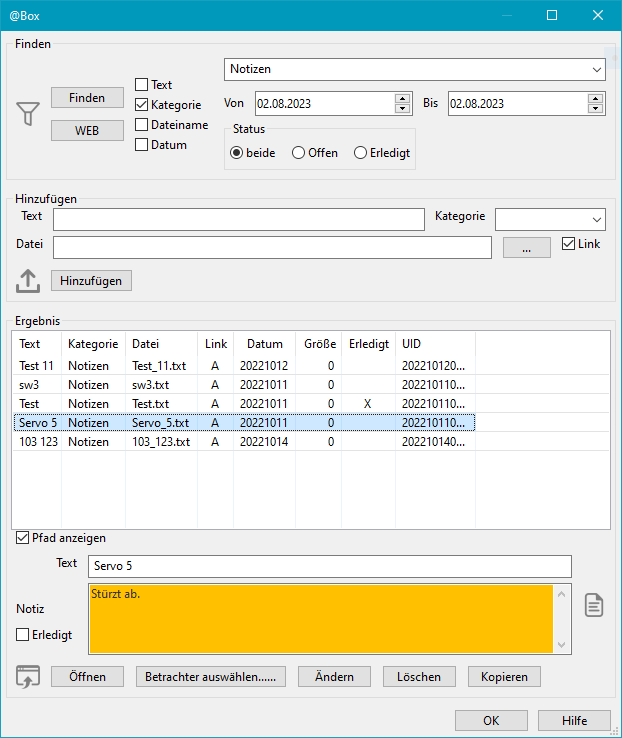Click the Betrachter auswählen button
The image size is (622, 738).
coord(210,677)
